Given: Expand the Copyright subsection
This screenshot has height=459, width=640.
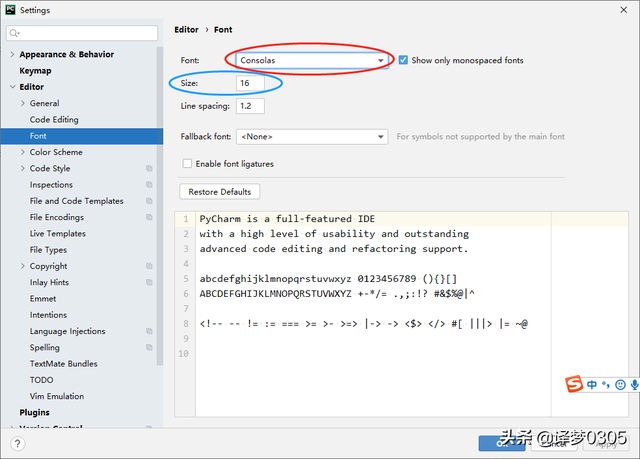Looking at the screenshot, I should 23,266.
